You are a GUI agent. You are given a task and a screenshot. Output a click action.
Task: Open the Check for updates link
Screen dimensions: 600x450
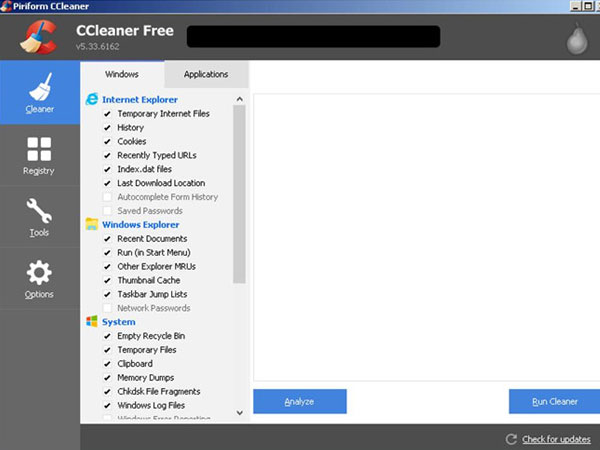click(556, 439)
